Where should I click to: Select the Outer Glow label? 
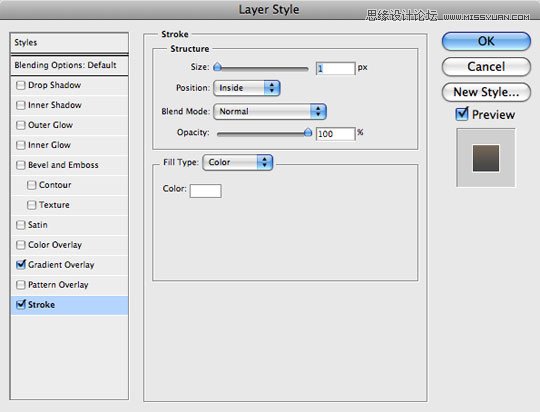[50, 125]
